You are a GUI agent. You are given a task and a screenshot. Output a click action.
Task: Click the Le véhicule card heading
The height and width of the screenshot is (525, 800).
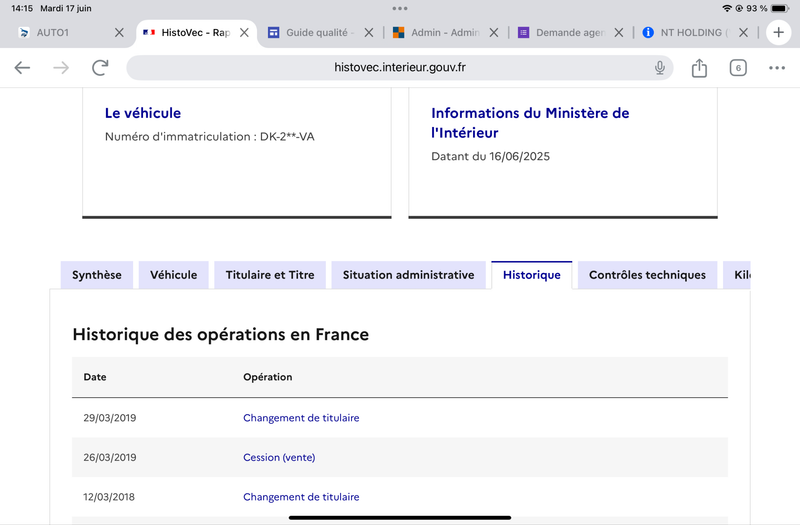[x=143, y=113]
